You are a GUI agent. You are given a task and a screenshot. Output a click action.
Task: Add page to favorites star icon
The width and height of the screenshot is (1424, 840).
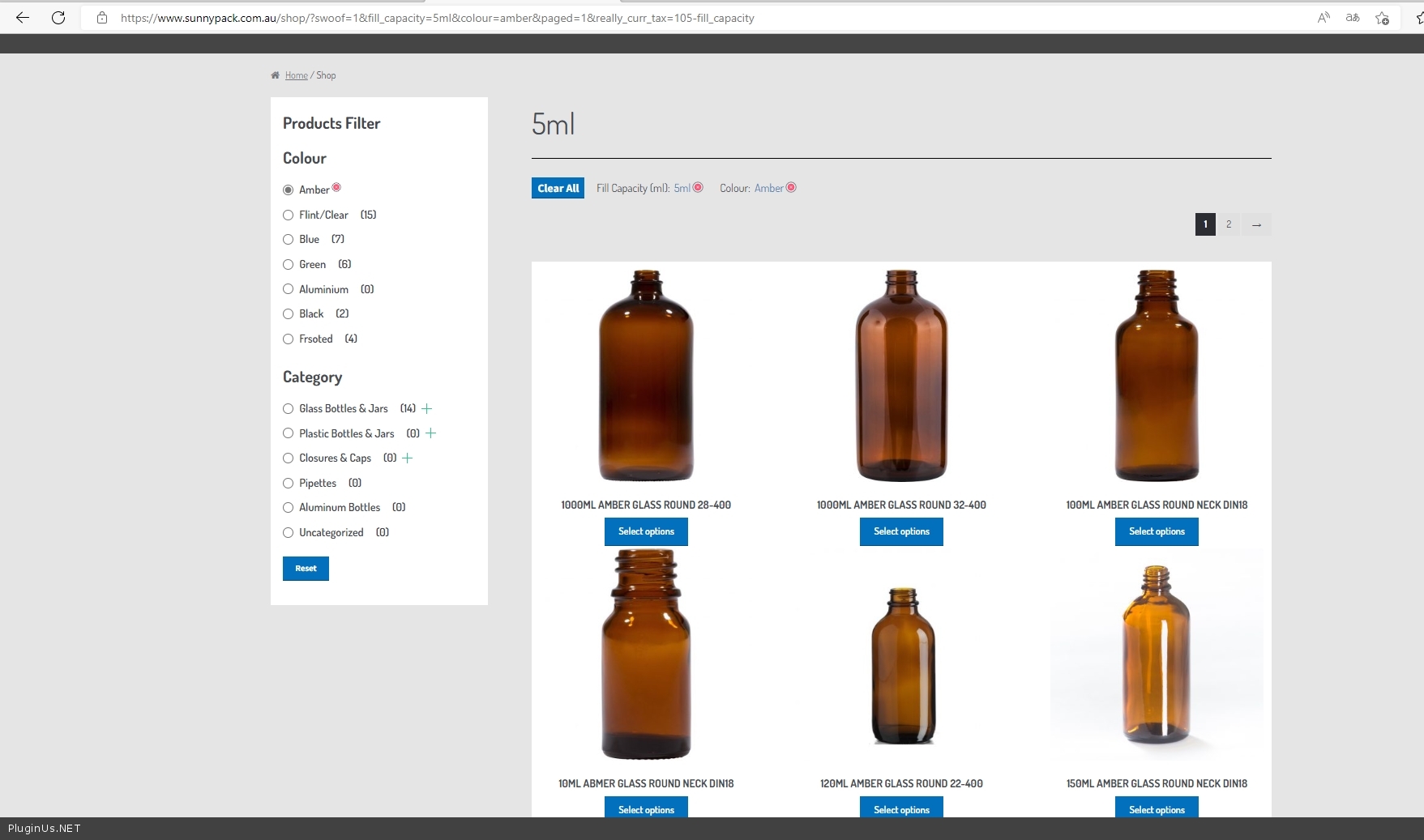[x=1382, y=18]
